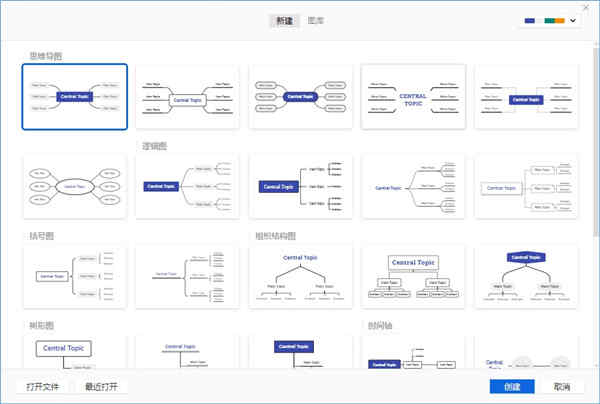Select the org chart template with boxed Central Topic
The width and height of the screenshot is (600, 404).
click(413, 277)
